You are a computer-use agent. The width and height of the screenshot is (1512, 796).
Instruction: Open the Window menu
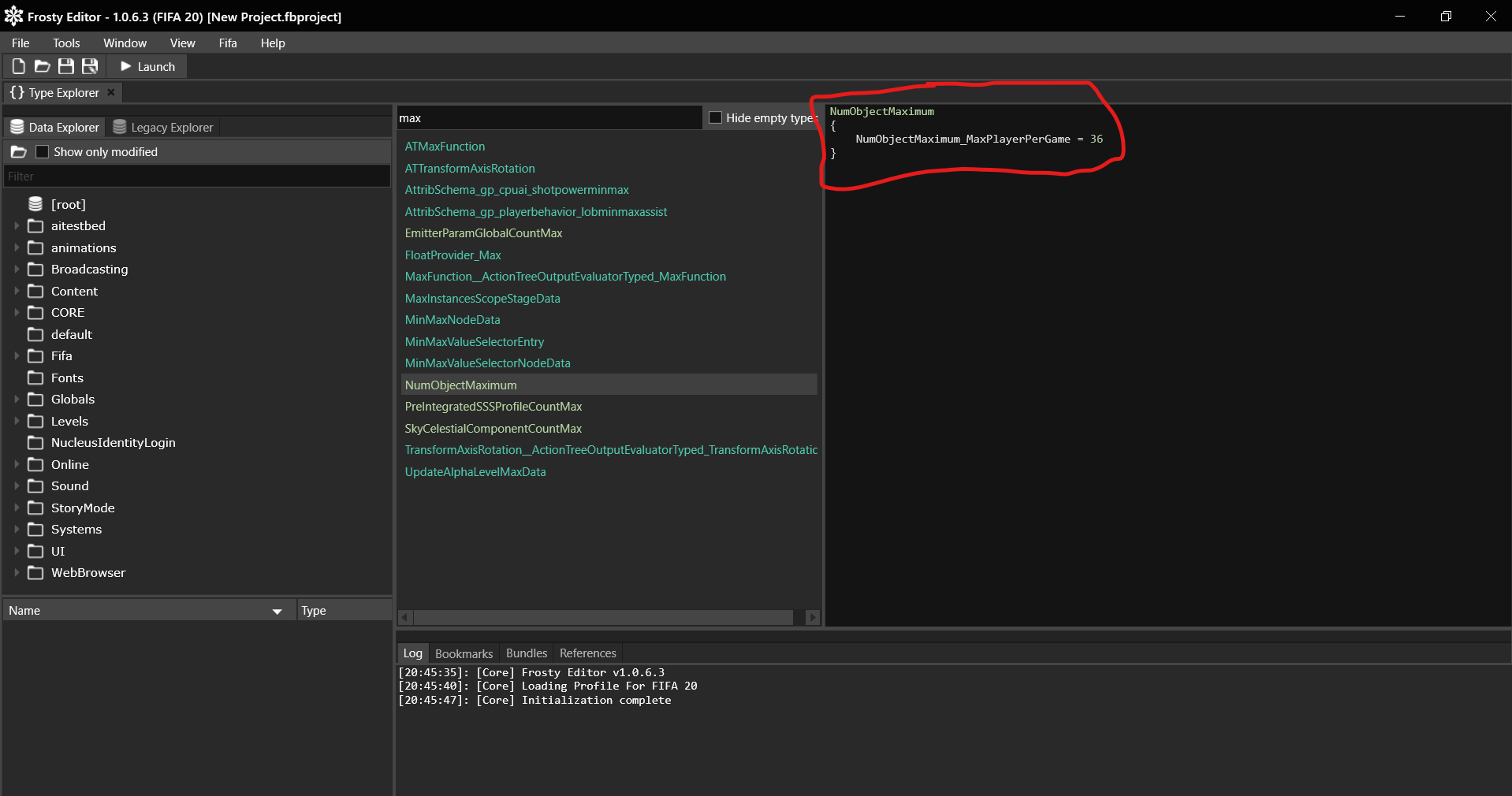[125, 43]
